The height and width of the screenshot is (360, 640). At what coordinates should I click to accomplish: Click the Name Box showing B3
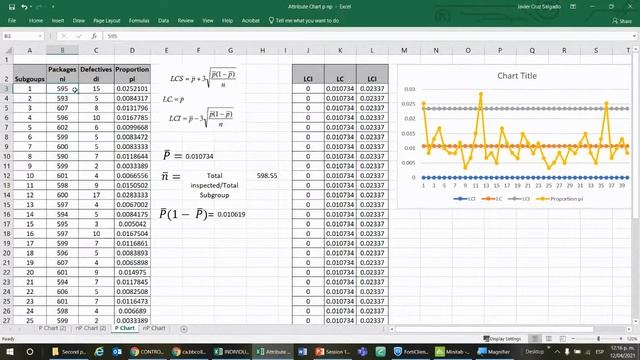20,36
